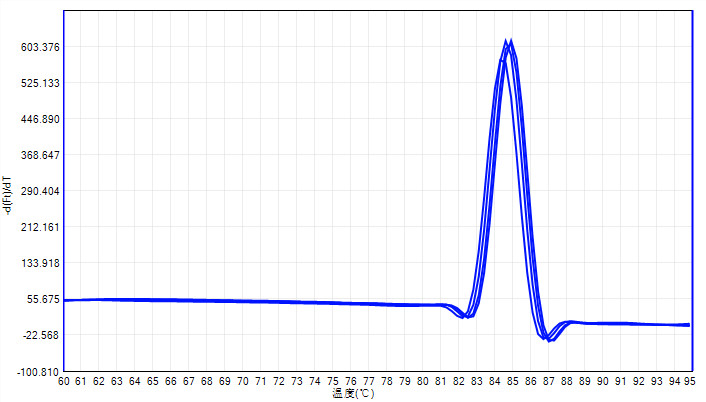Image resolution: width=706 pixels, height=402 pixels.
Task: Click the small curve dip near 82°C
Action: pos(464,315)
